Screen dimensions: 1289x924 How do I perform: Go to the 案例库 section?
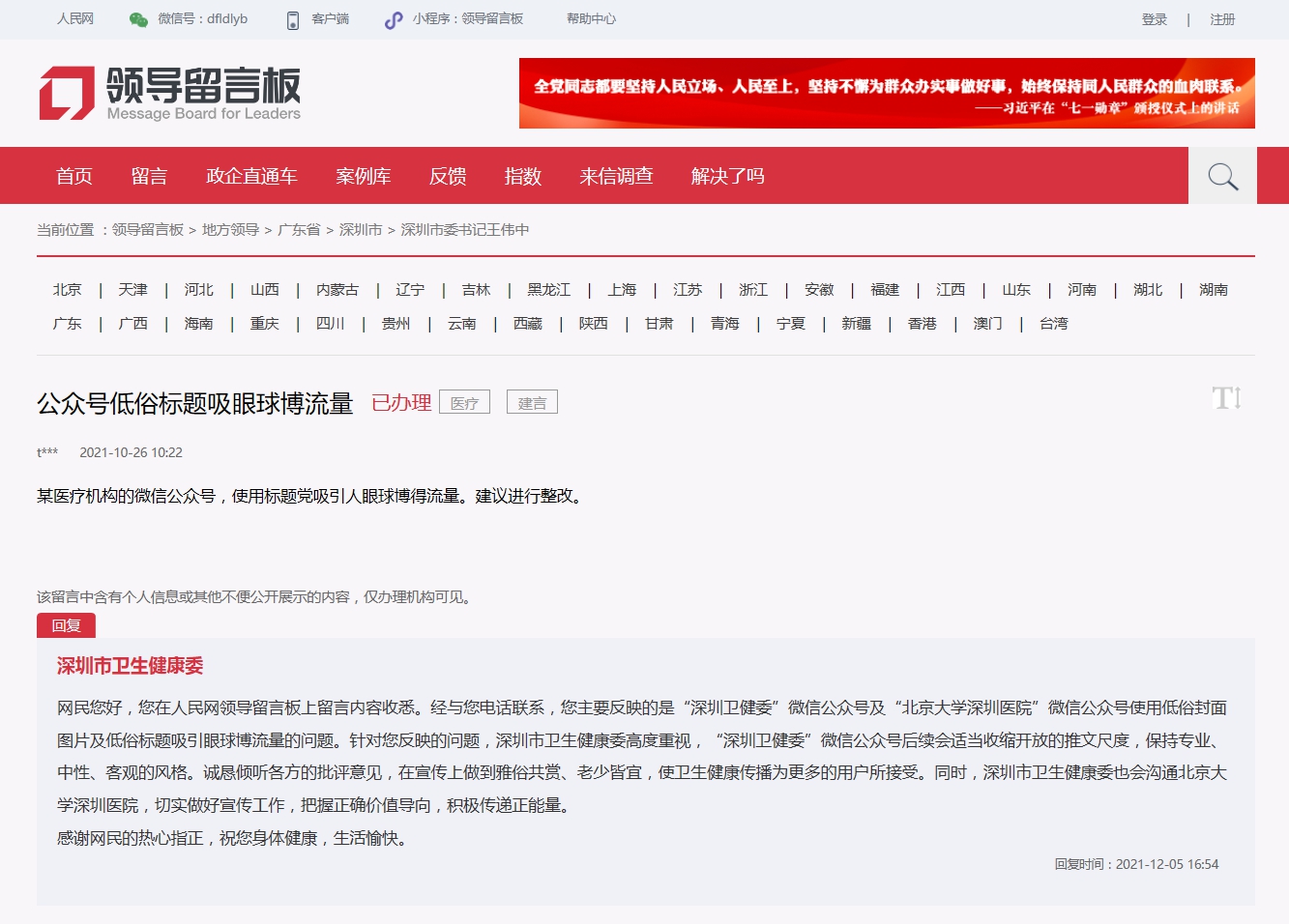coord(364,176)
